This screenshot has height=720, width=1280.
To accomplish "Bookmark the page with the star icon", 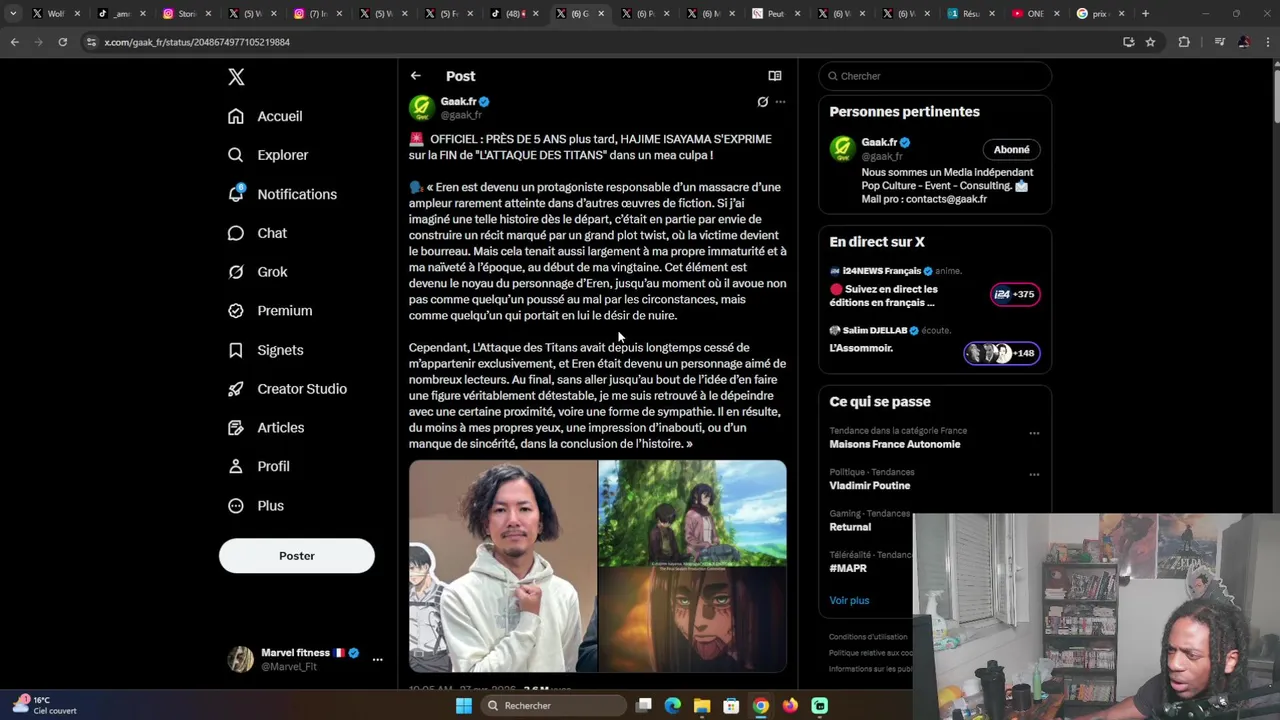I will coord(1150,42).
